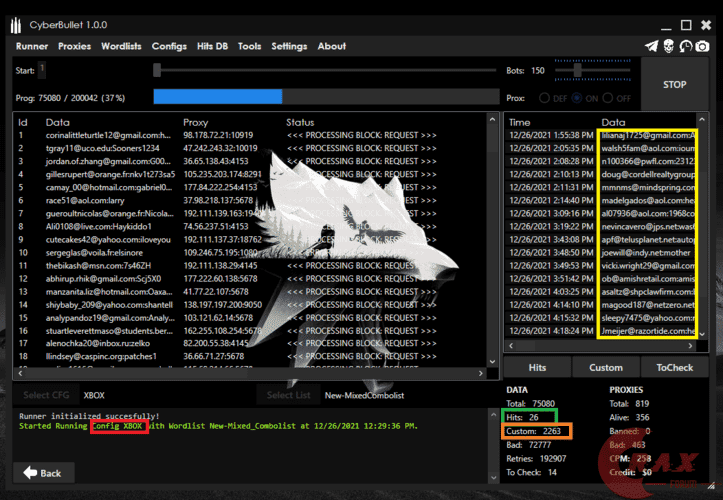
Task: Click up arrow of hits panel scrollbar
Action: [x=702, y=119]
